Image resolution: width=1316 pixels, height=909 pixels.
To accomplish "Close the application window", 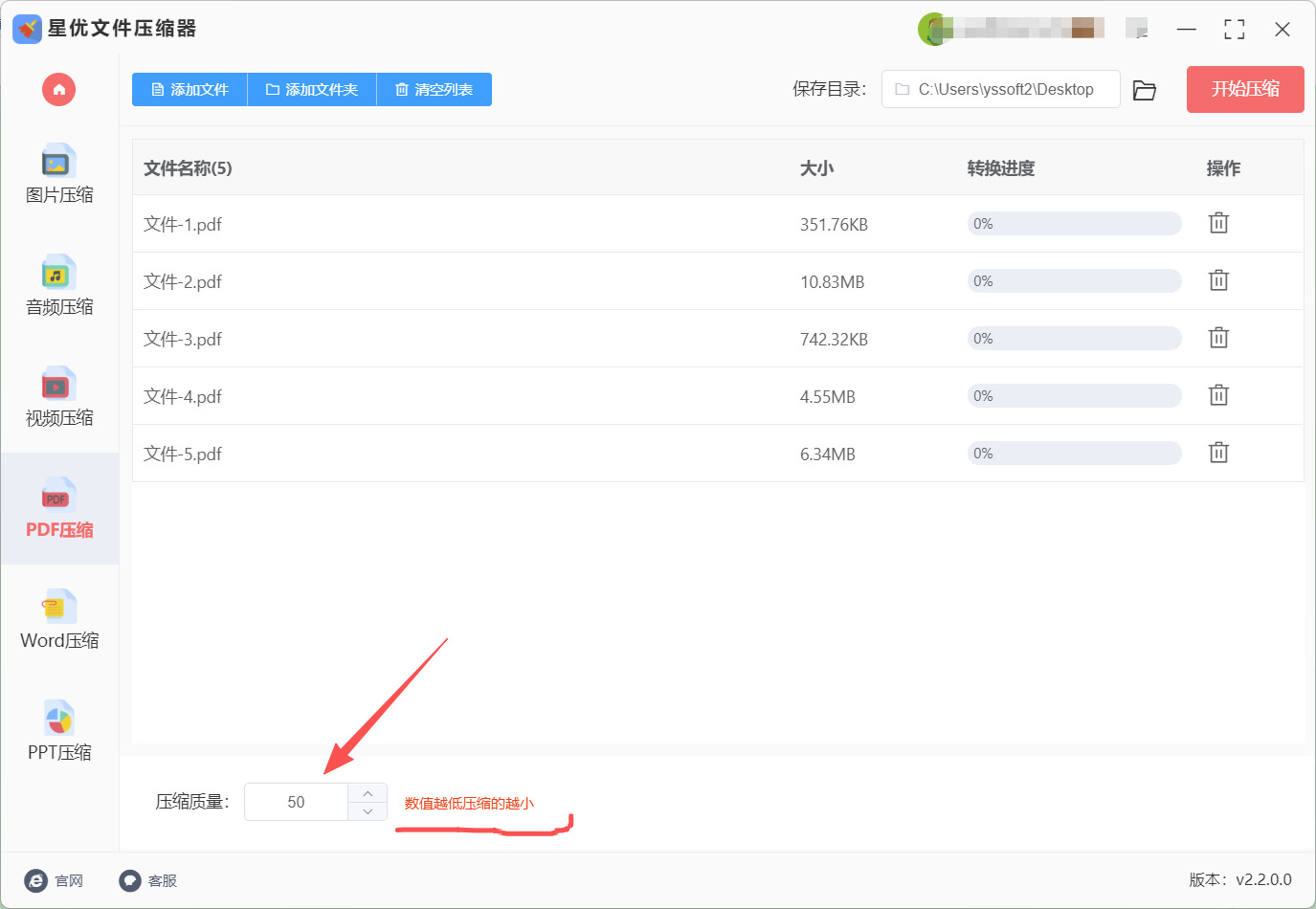I will tap(1283, 30).
